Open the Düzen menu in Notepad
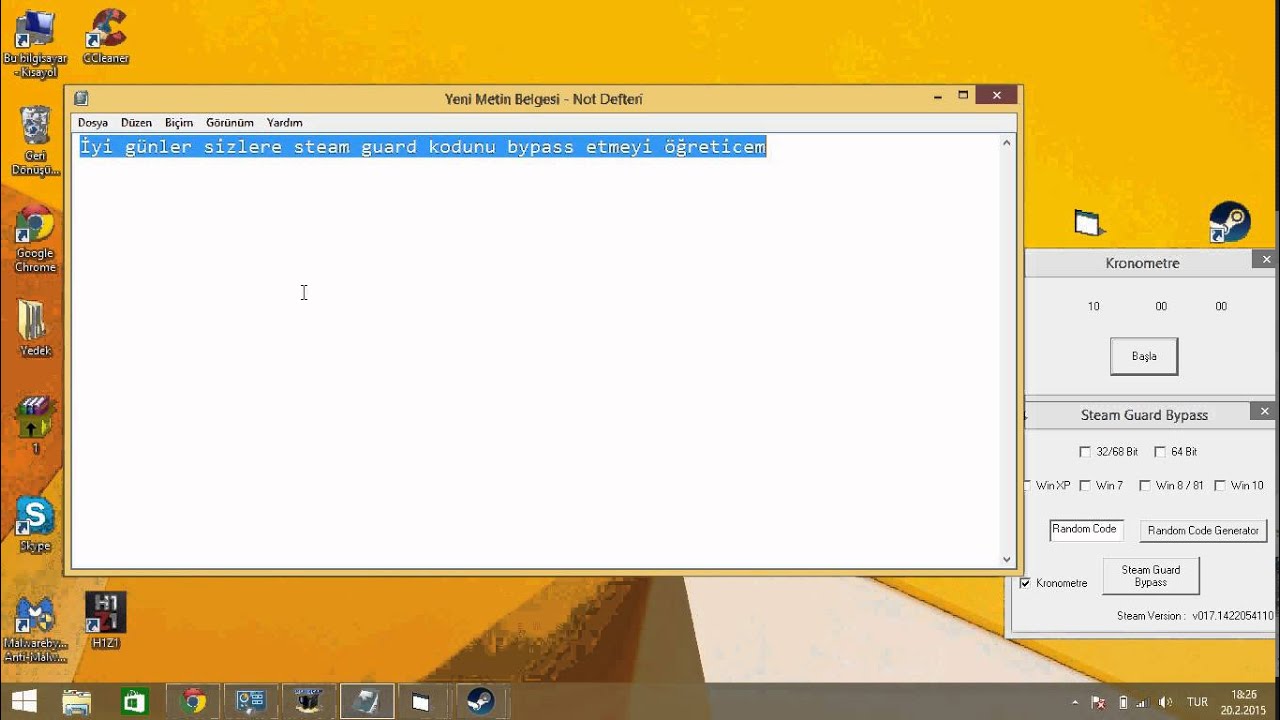 (x=136, y=123)
